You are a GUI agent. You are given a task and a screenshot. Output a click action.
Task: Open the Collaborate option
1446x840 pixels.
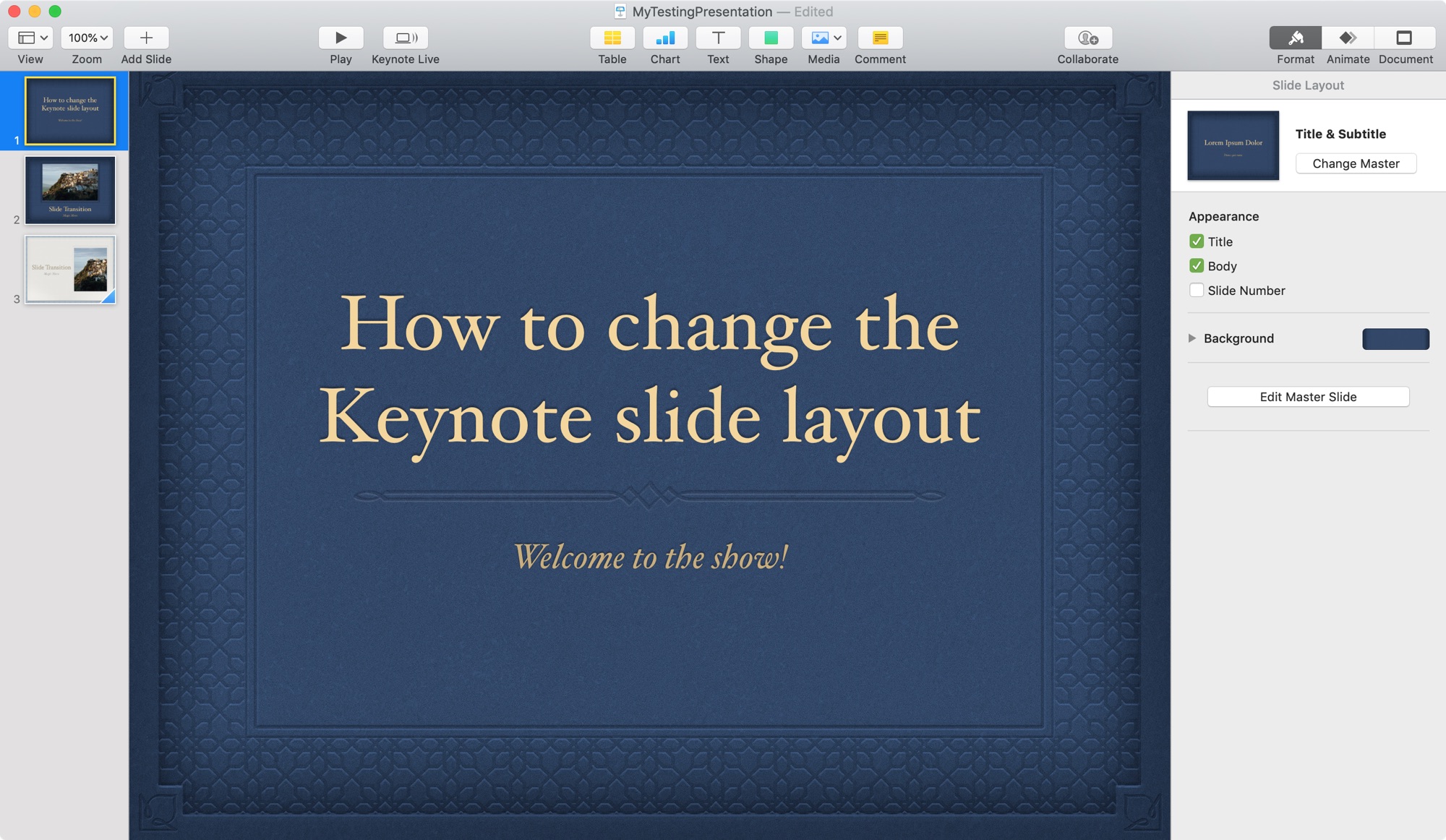(x=1088, y=38)
